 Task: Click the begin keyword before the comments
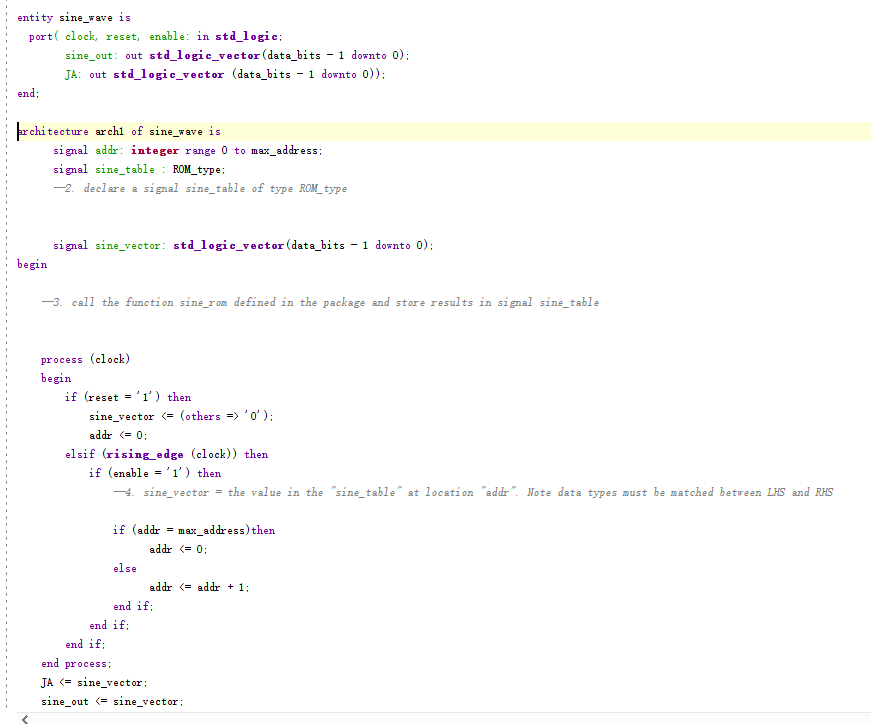[31, 263]
